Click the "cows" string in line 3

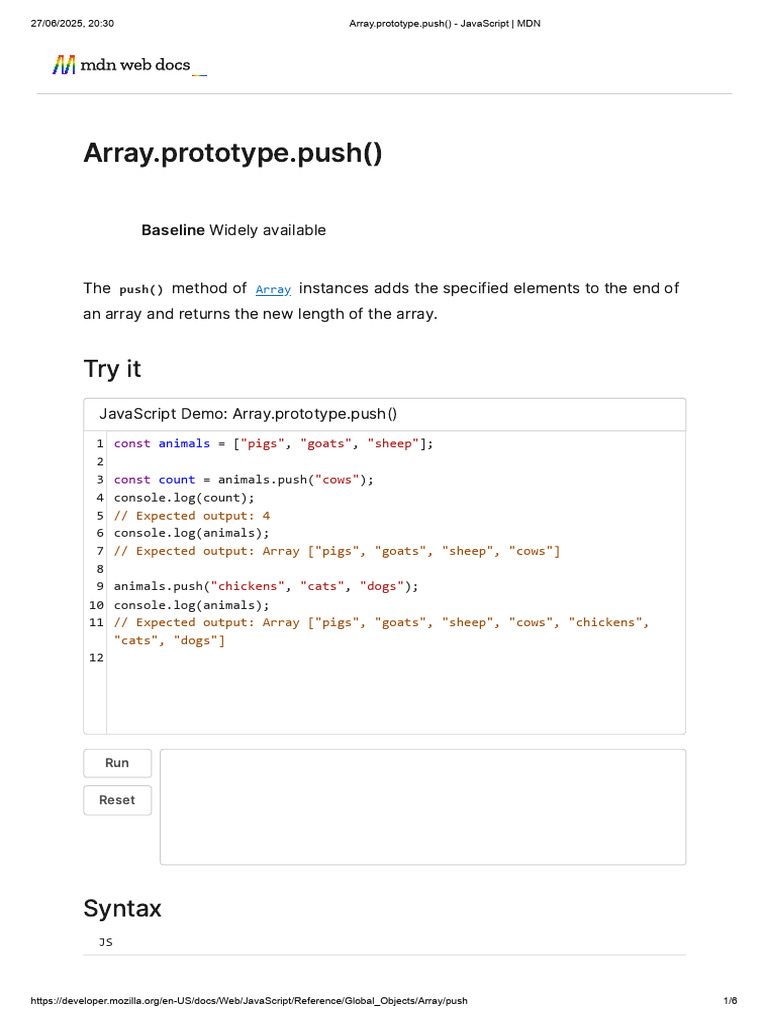[x=336, y=480]
